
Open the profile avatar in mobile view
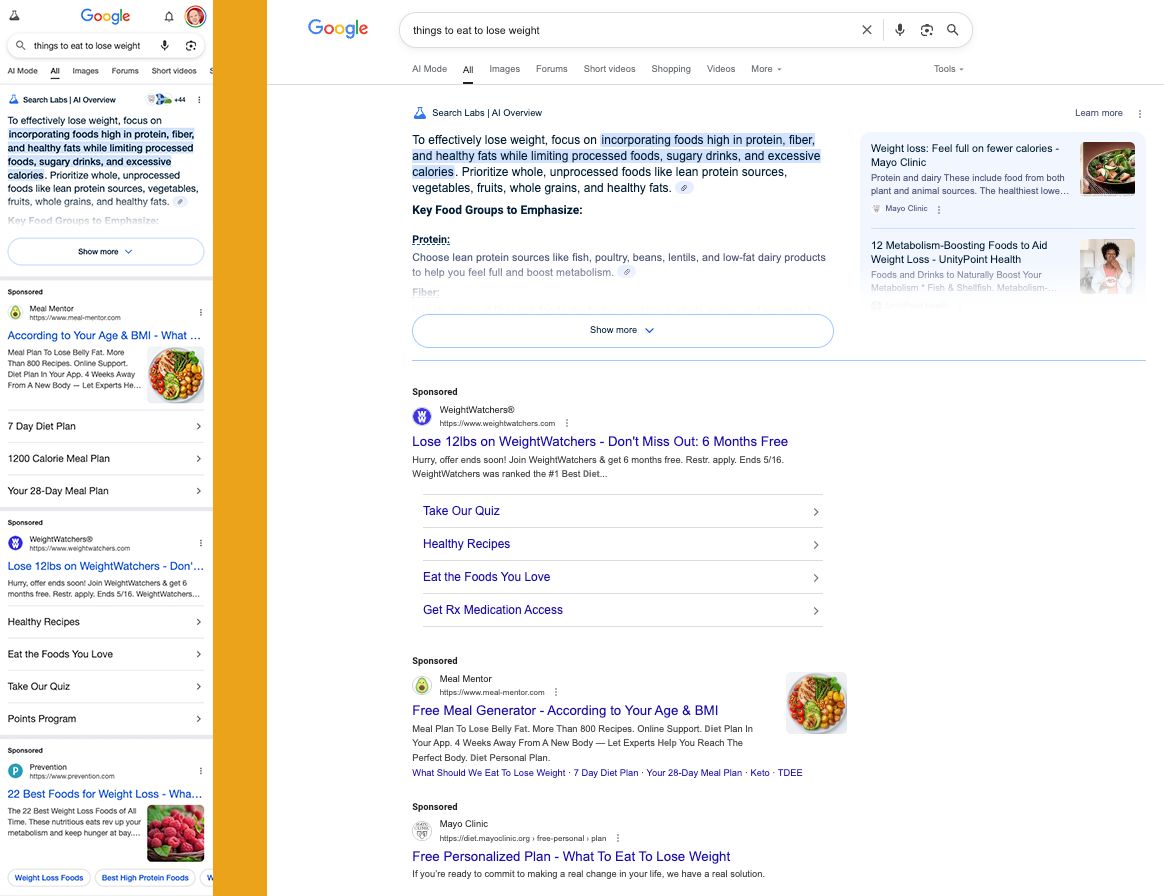tap(195, 16)
